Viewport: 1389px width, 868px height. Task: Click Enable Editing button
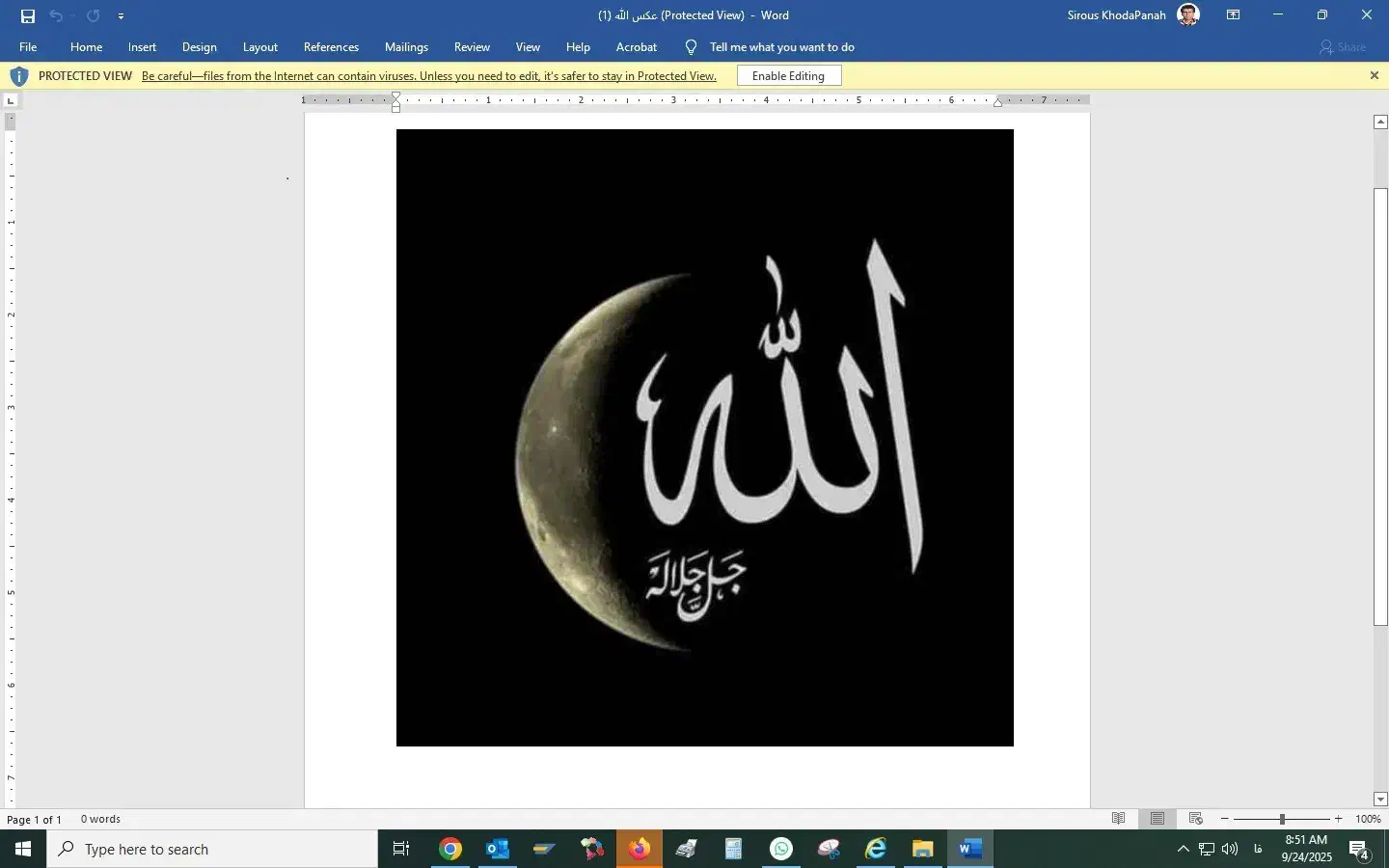coord(788,76)
